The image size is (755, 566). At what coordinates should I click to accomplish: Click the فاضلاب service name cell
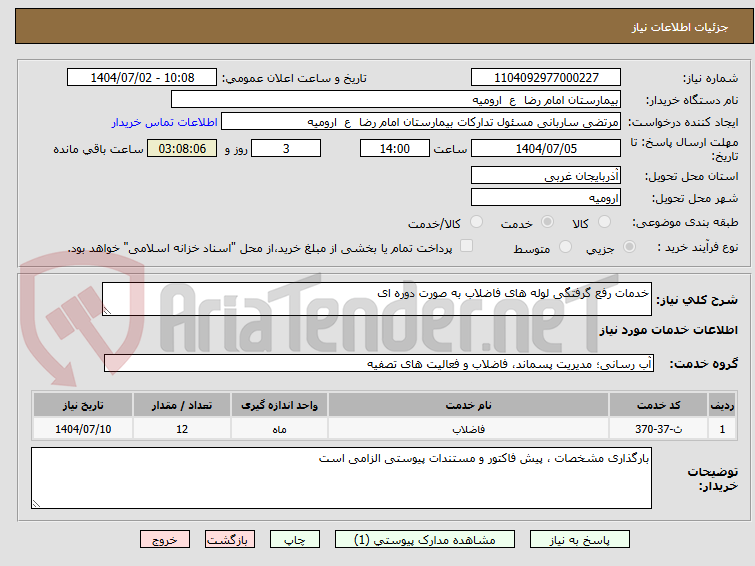[x=469, y=429]
